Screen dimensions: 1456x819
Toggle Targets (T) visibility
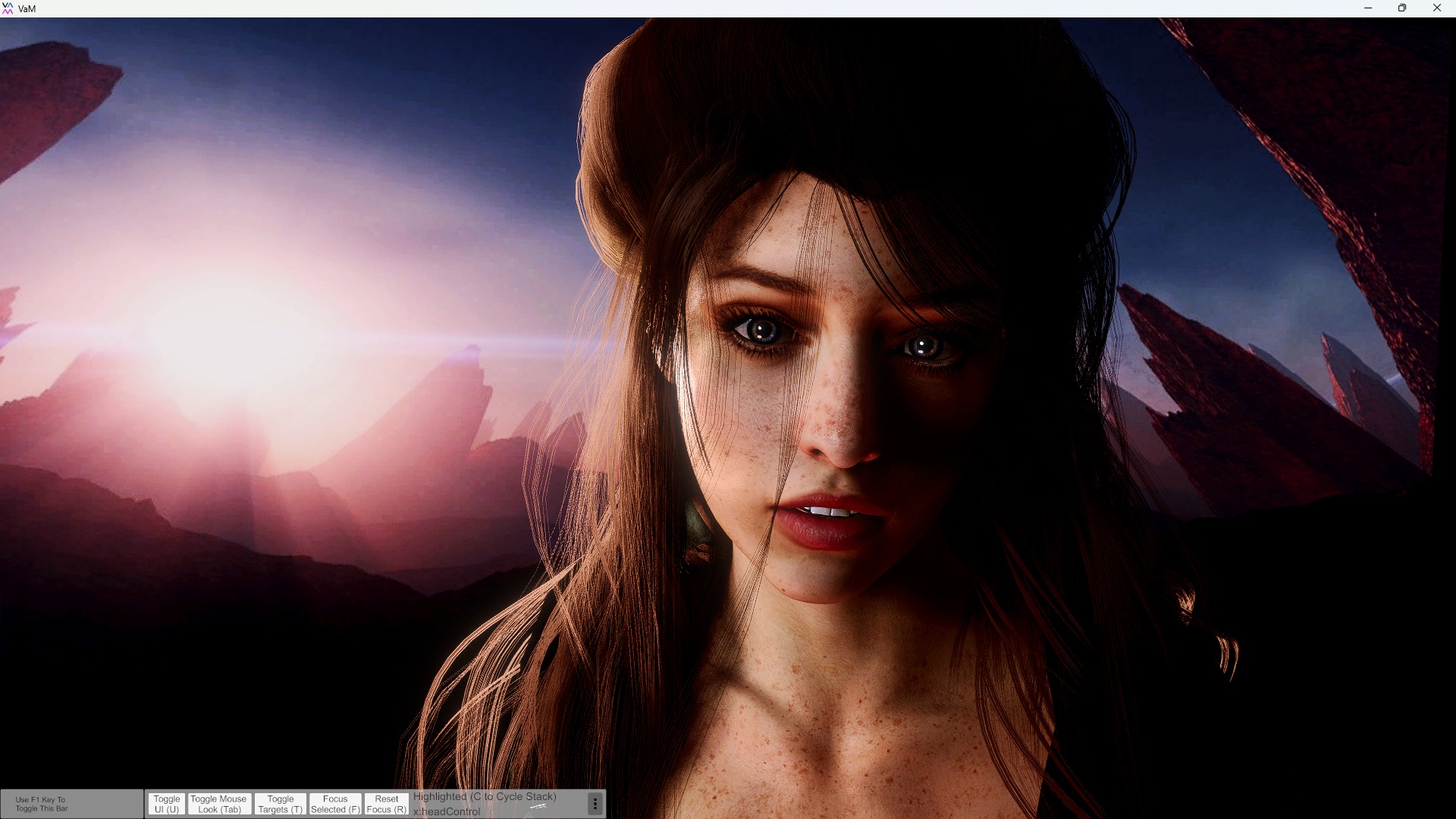pos(281,804)
